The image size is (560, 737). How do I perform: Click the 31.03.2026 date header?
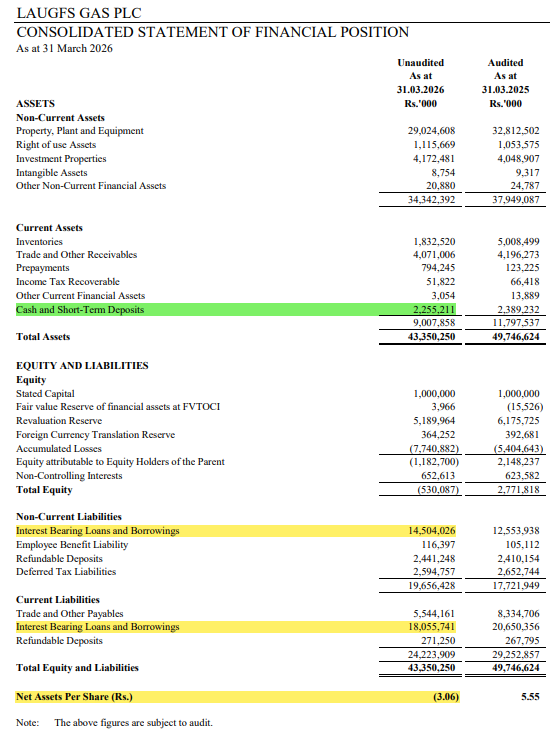tap(420, 89)
